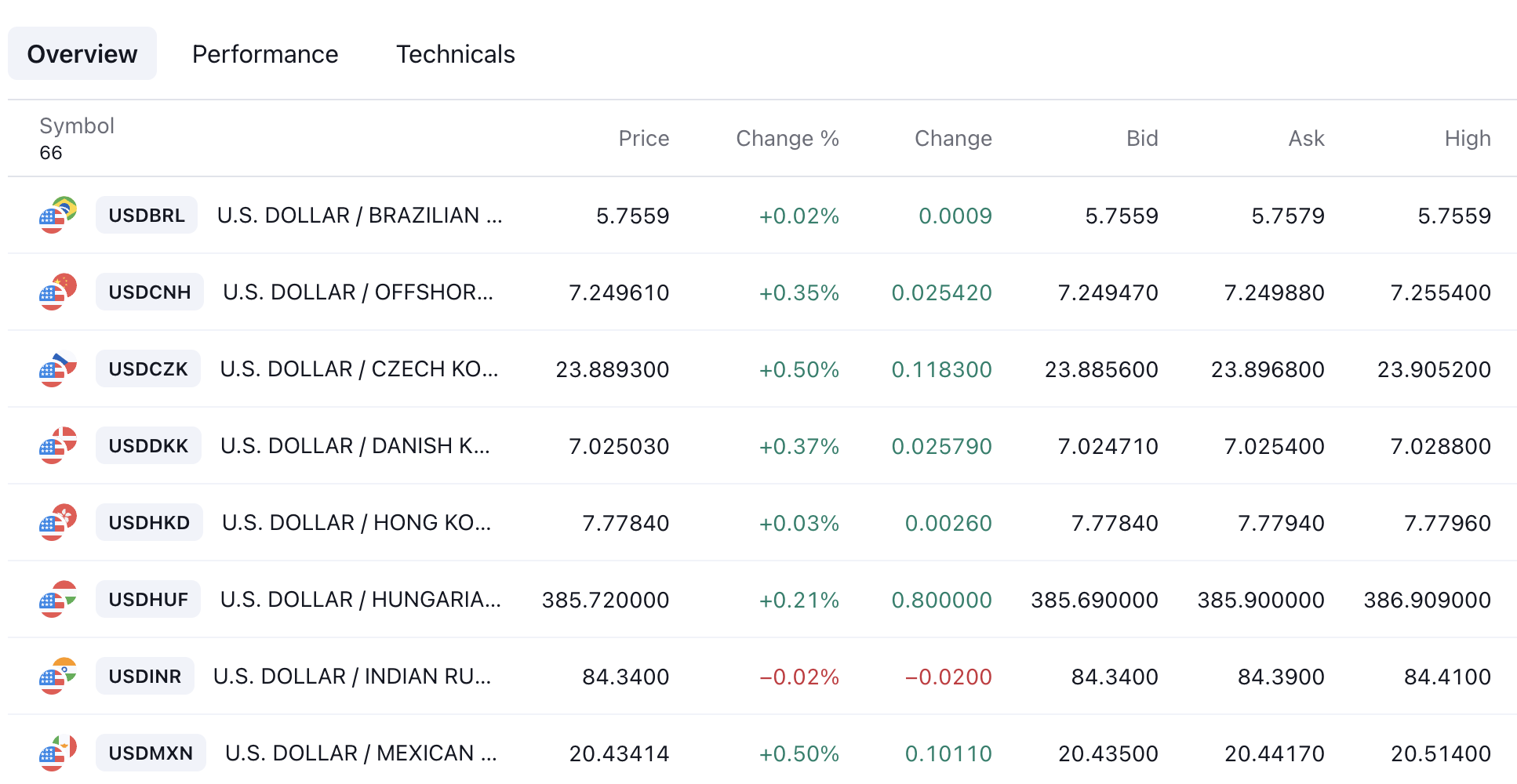1517x784 pixels.
Task: Switch to the Overview tab
Action: 82,53
